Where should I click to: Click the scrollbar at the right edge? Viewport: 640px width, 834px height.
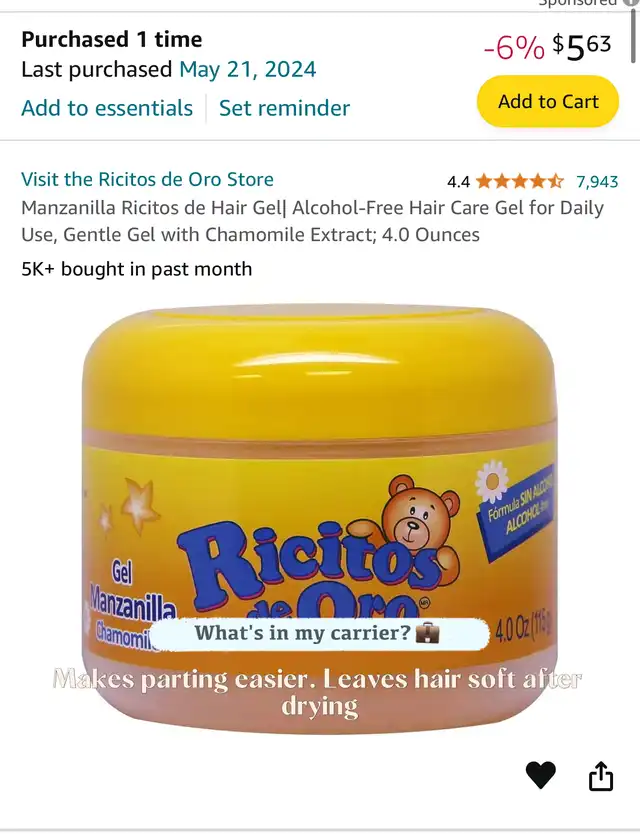click(x=634, y=37)
